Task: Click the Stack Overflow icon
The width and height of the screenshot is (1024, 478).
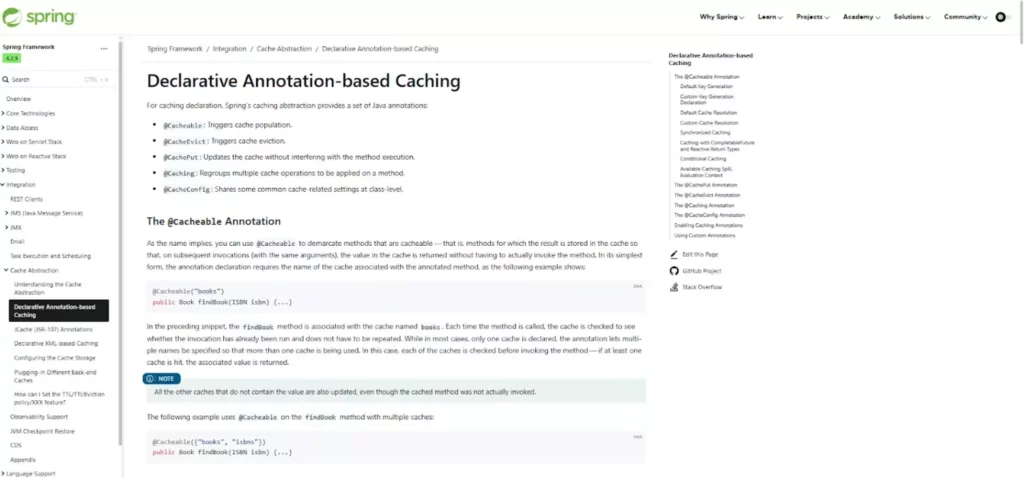Action: [674, 287]
